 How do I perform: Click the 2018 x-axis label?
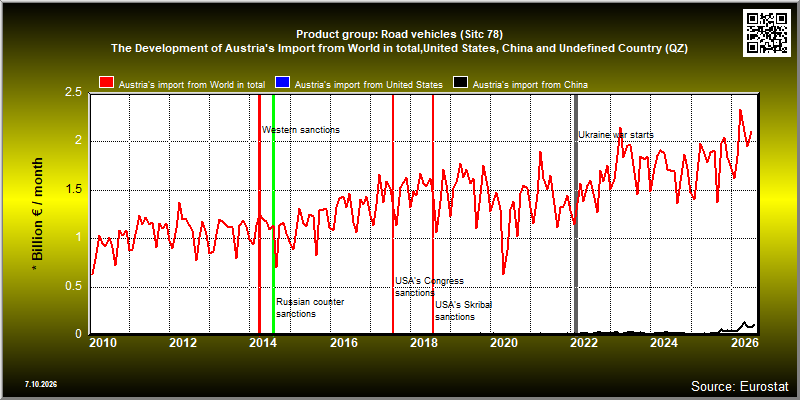click(x=423, y=343)
